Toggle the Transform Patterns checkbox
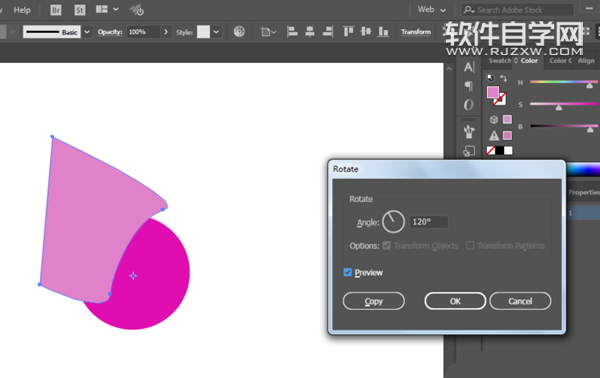The width and height of the screenshot is (600, 378). tap(470, 246)
